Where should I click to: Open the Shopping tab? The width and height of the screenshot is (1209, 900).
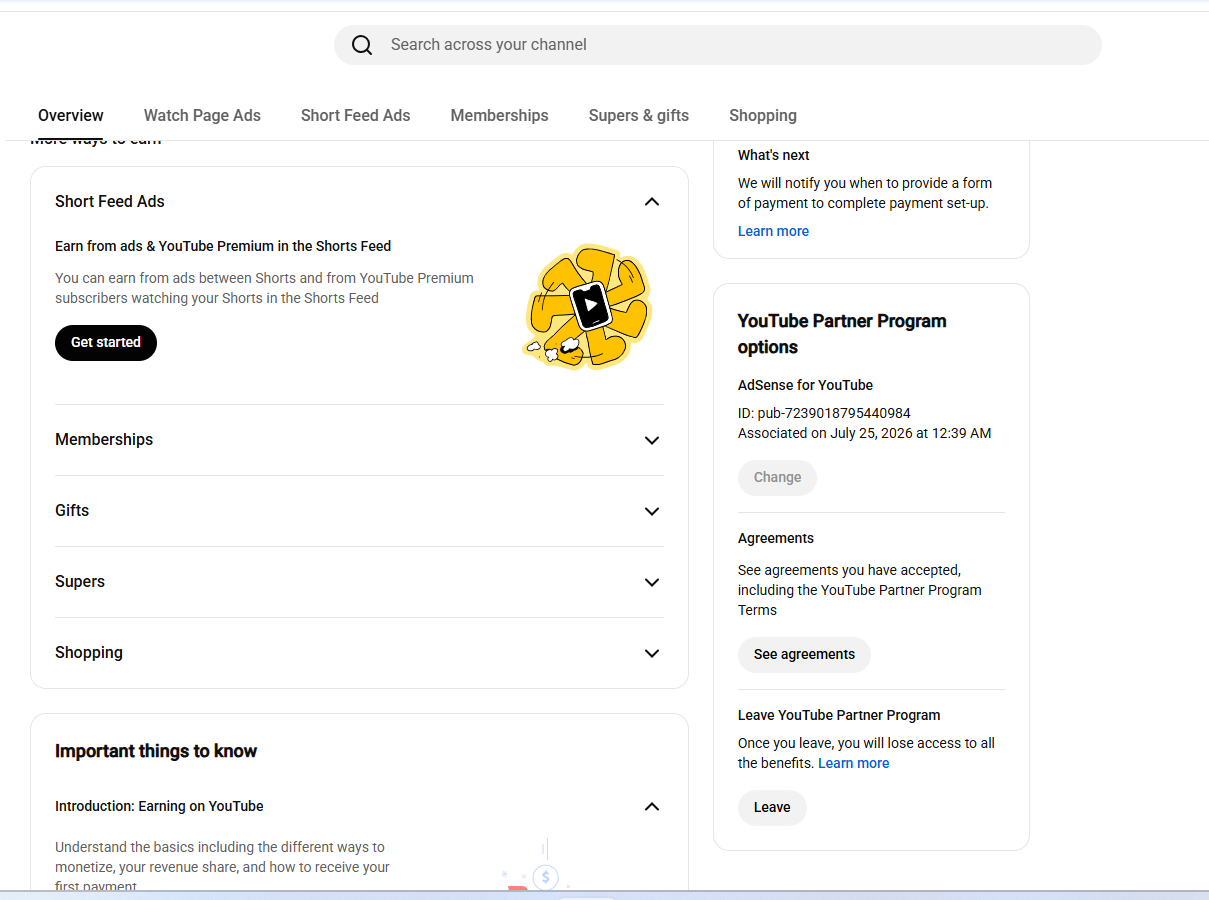[763, 115]
